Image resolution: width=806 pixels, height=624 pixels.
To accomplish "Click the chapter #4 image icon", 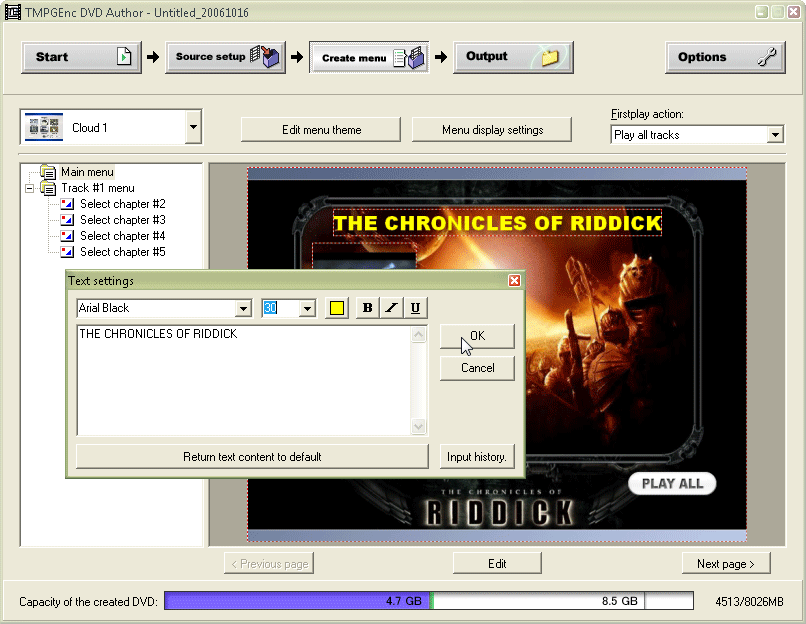I will [67, 236].
